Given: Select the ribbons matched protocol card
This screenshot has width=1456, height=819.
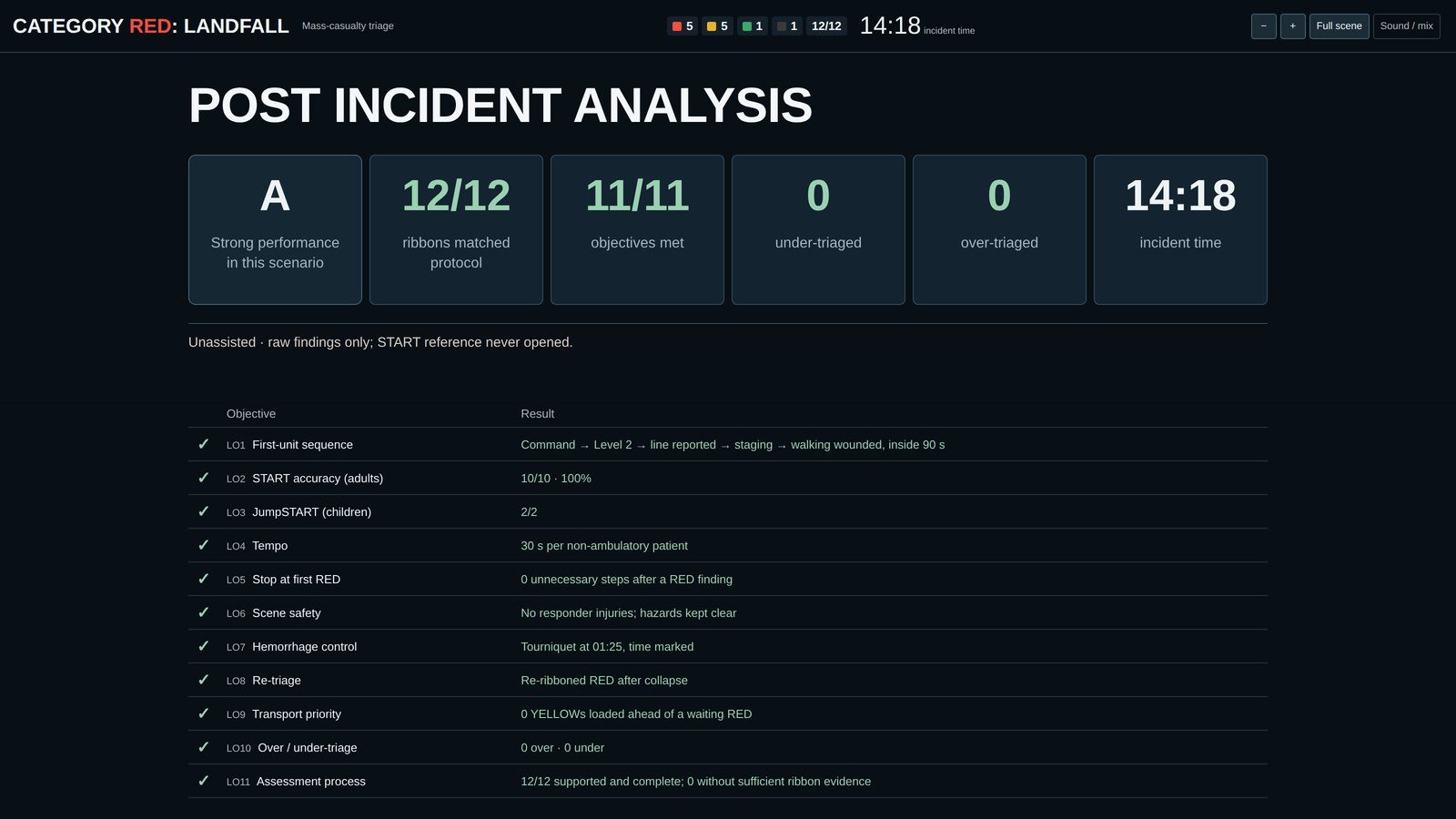Looking at the screenshot, I should point(456,229).
